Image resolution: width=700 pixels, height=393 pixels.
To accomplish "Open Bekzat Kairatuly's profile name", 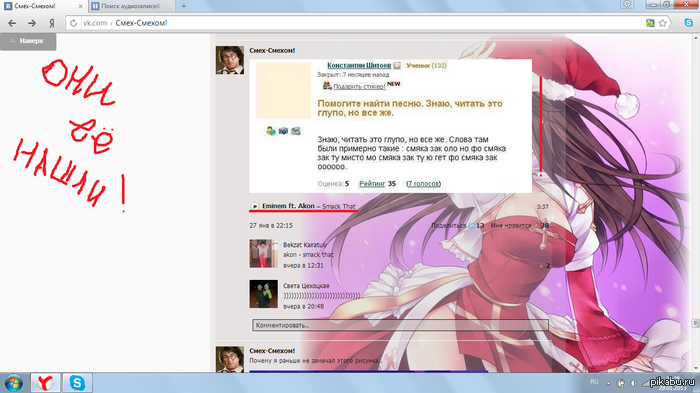I will pyautogui.click(x=305, y=245).
